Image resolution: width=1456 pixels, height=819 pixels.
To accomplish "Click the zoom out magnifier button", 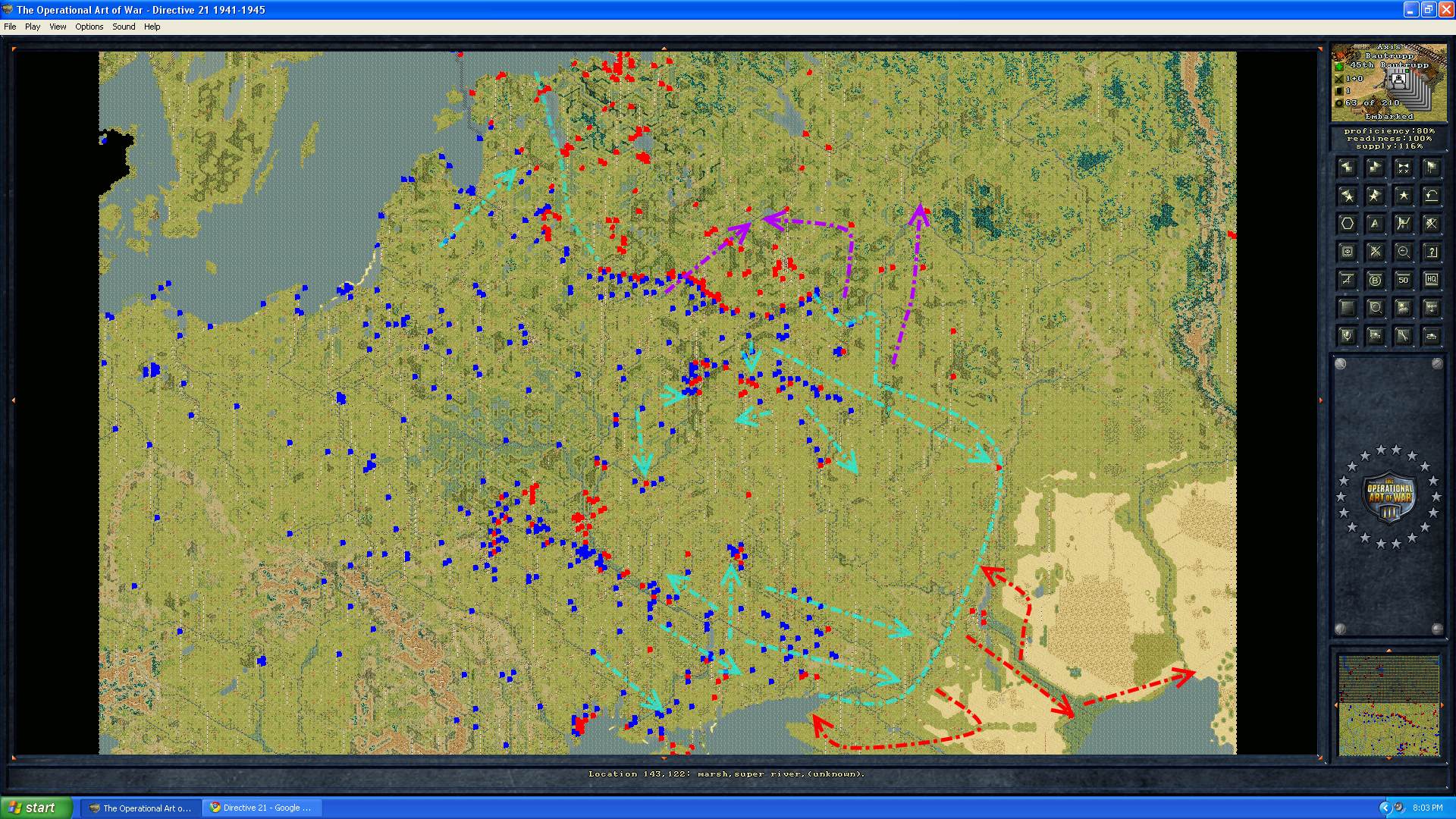I will (x=1403, y=252).
